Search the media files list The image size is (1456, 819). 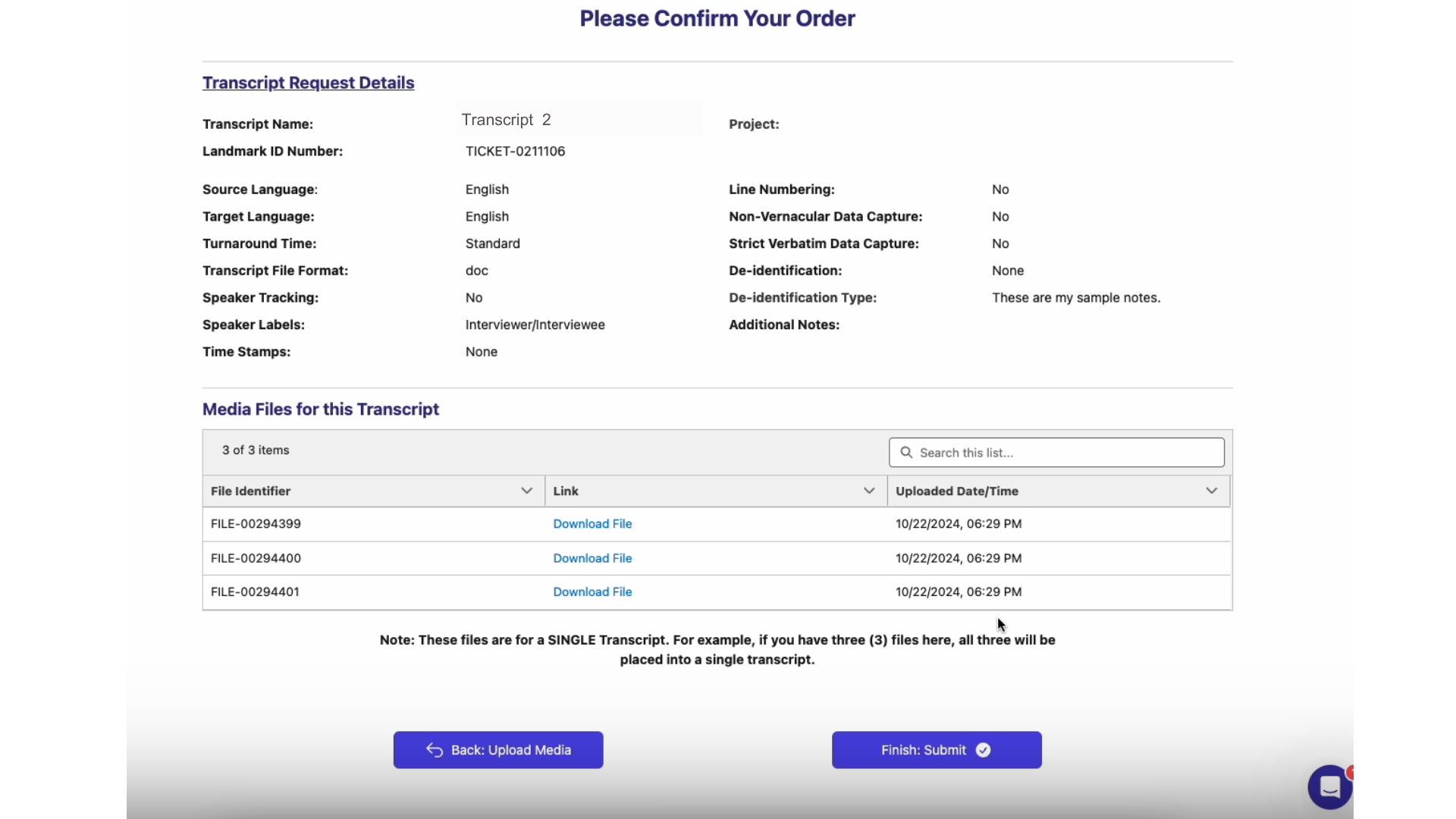coord(1056,452)
